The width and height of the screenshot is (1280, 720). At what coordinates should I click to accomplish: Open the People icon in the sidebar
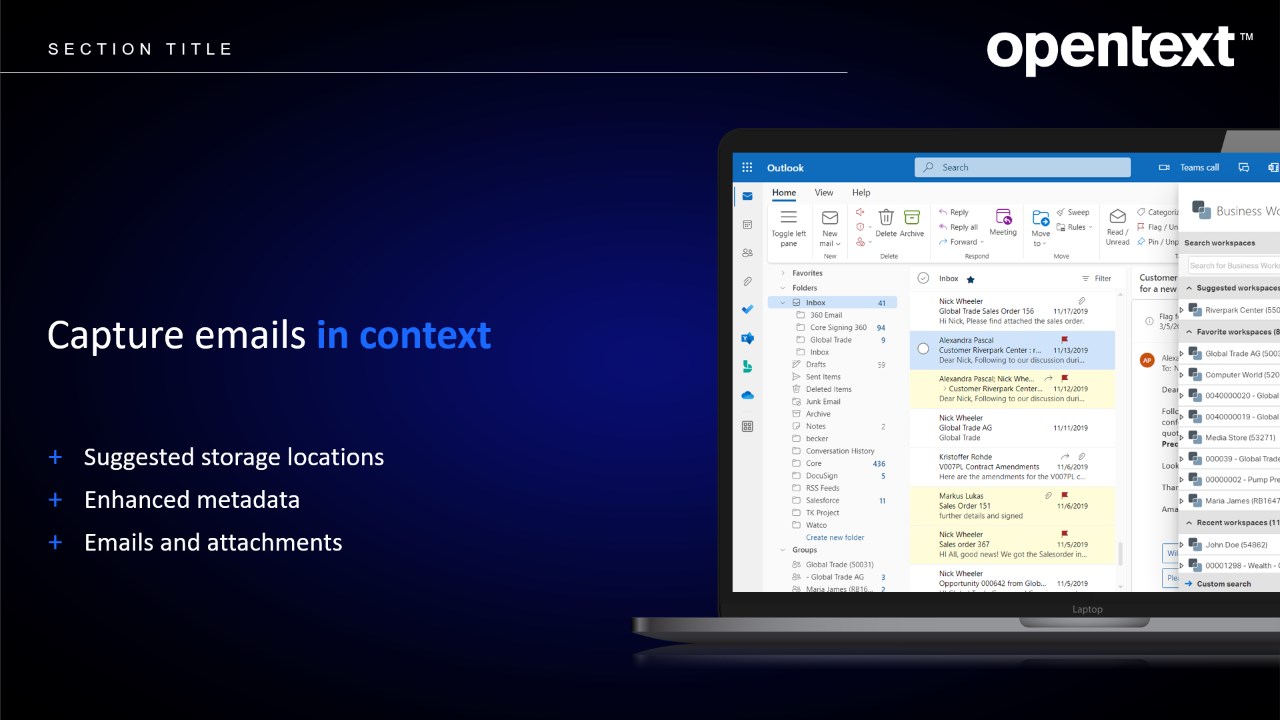[747, 253]
